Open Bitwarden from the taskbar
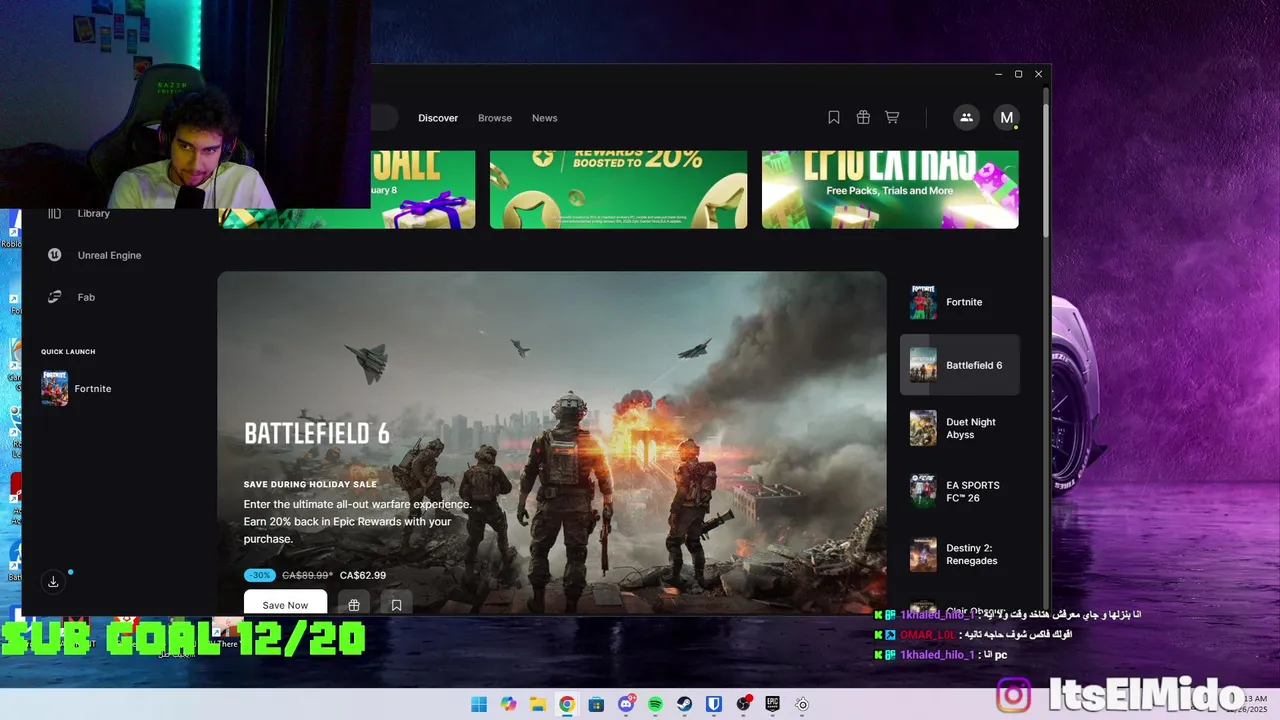Image resolution: width=1280 pixels, height=720 pixels. coord(714,704)
